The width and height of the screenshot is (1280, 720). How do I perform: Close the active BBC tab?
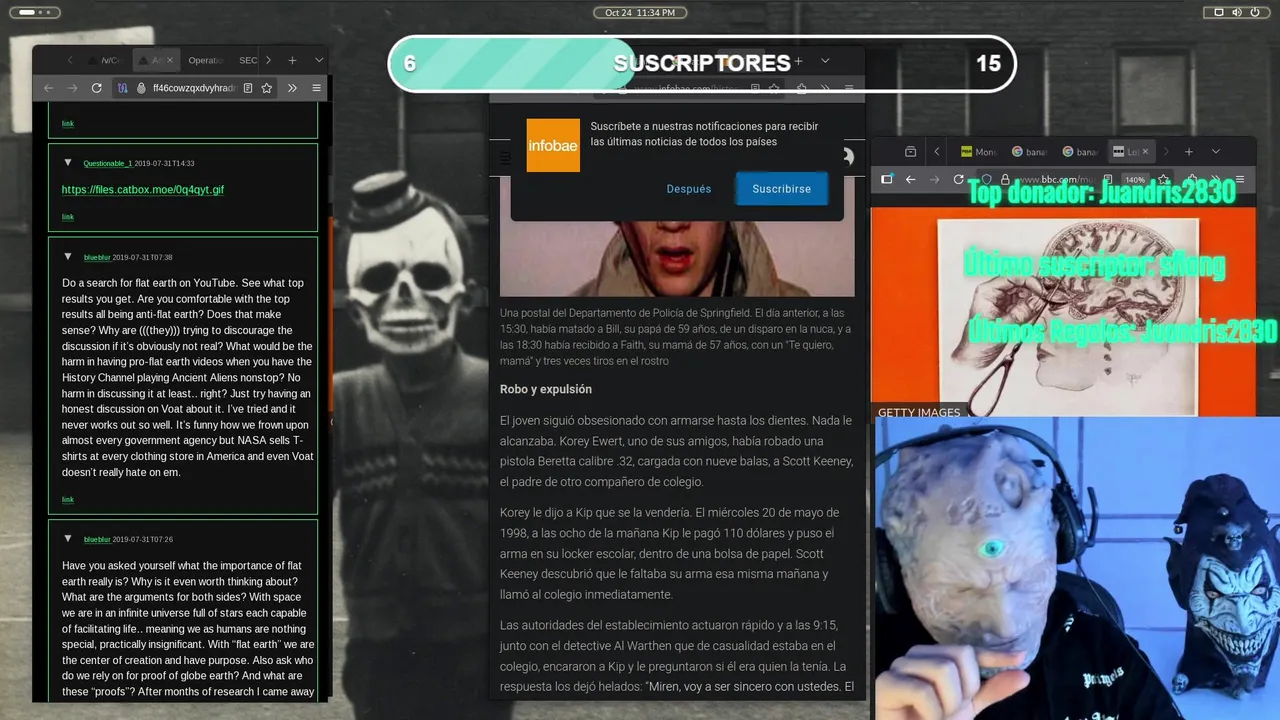coord(1145,152)
